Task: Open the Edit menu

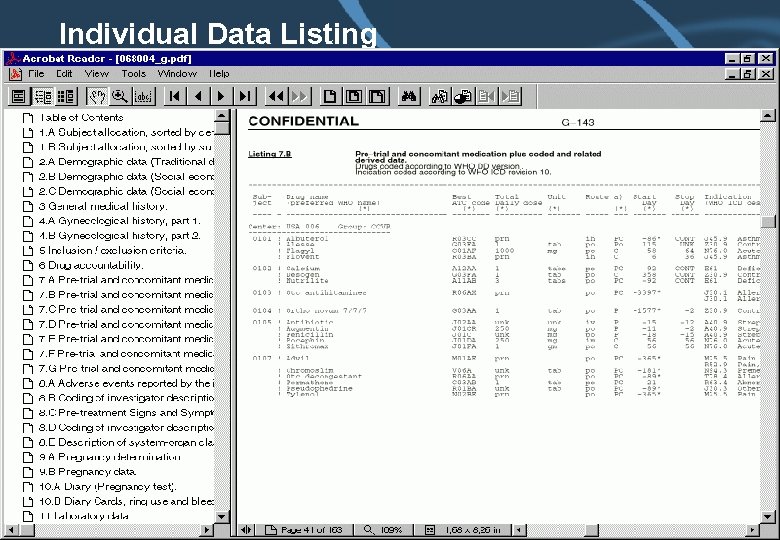Action: 64,74
